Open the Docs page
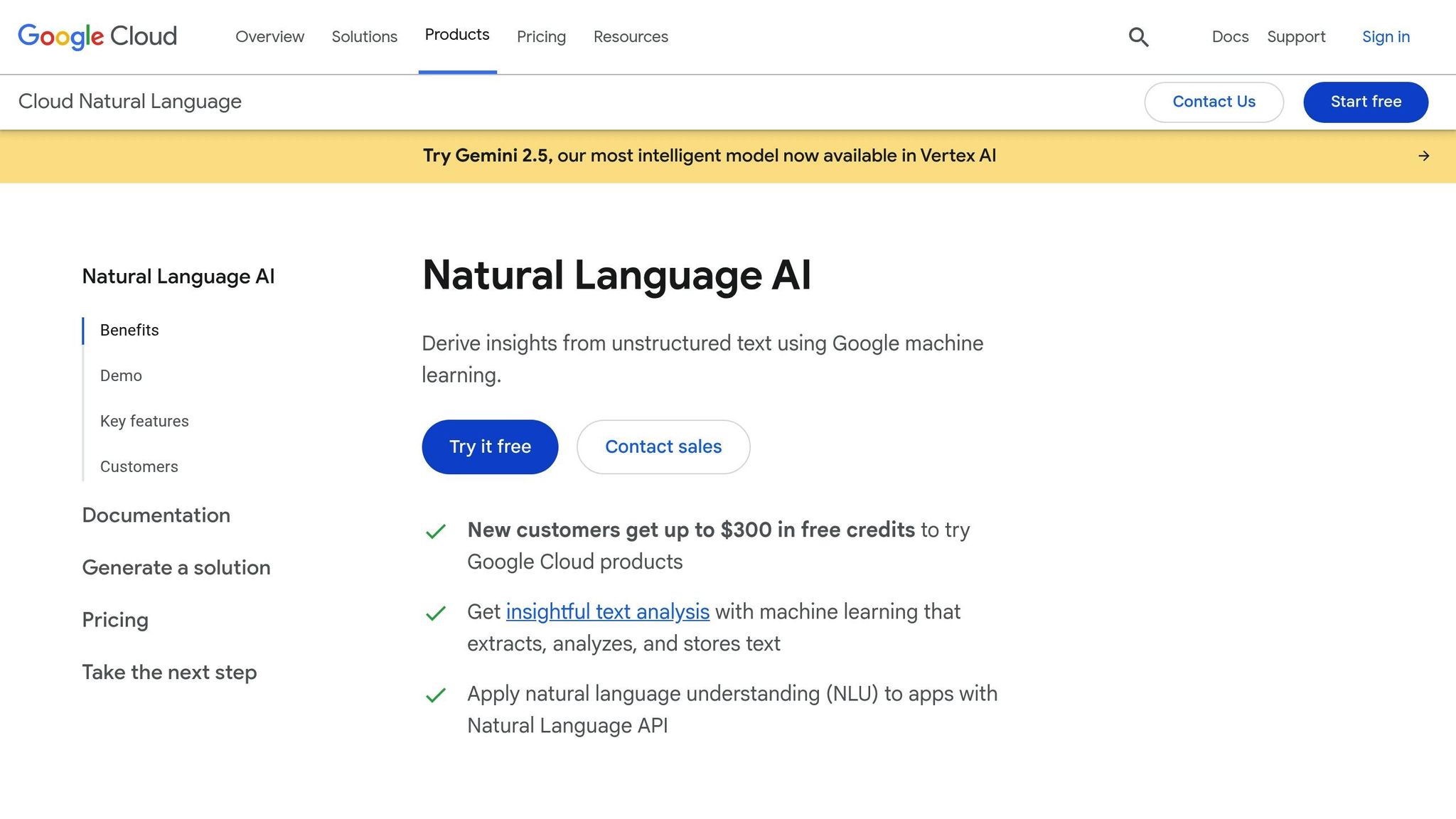 pos(1229,36)
